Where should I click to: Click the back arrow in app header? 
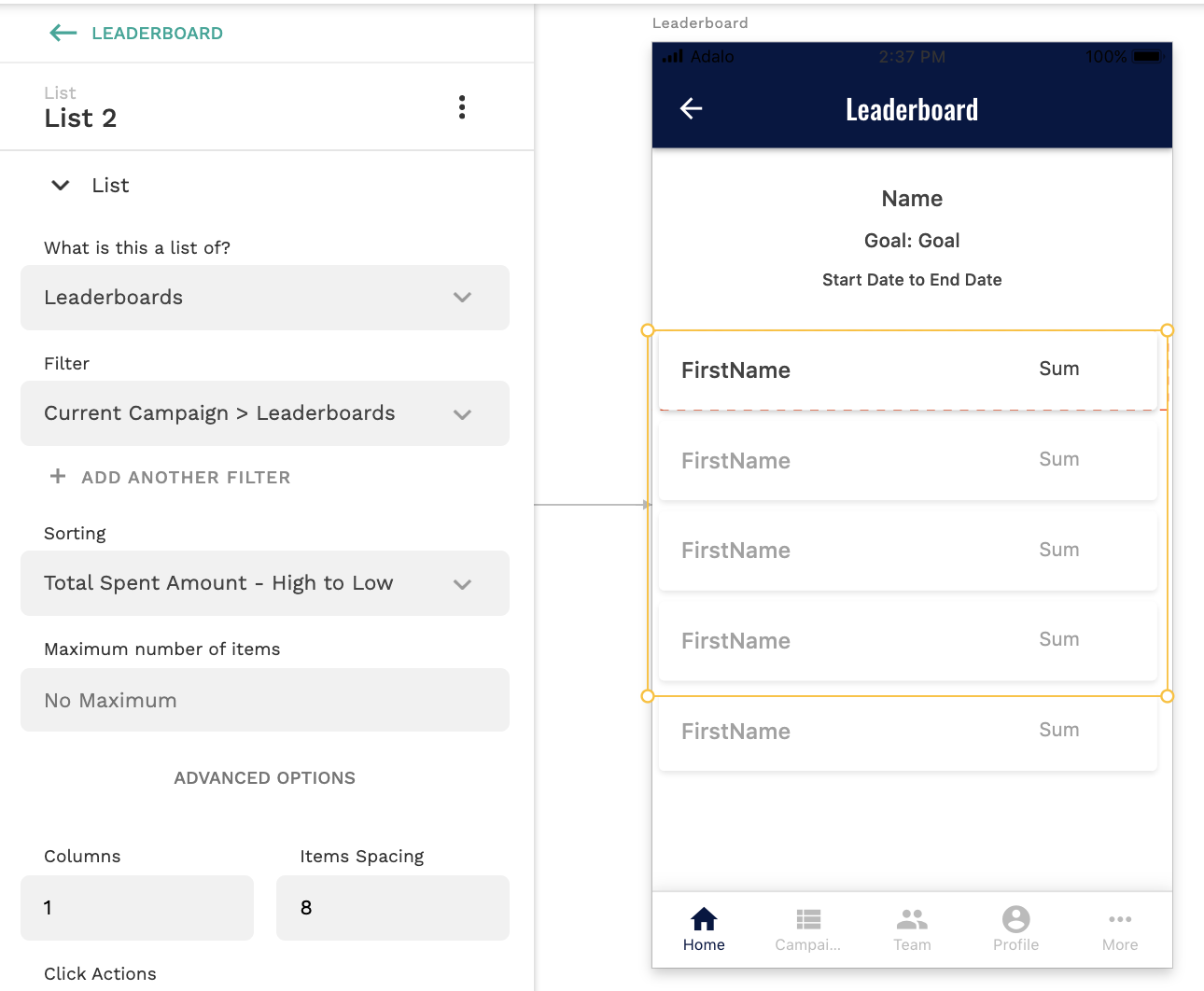tap(691, 109)
